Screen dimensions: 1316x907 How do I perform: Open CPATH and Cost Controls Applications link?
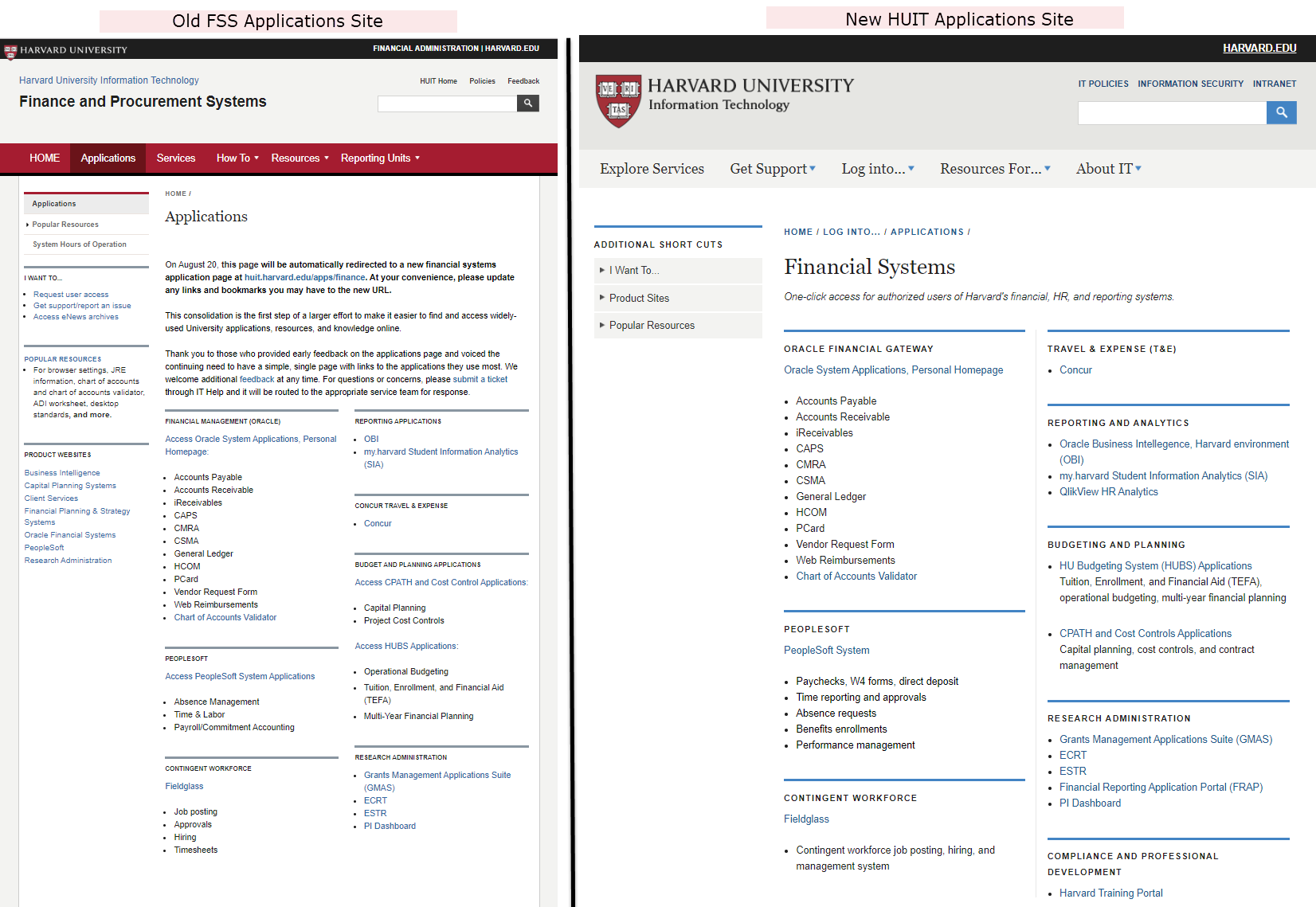(x=1146, y=634)
